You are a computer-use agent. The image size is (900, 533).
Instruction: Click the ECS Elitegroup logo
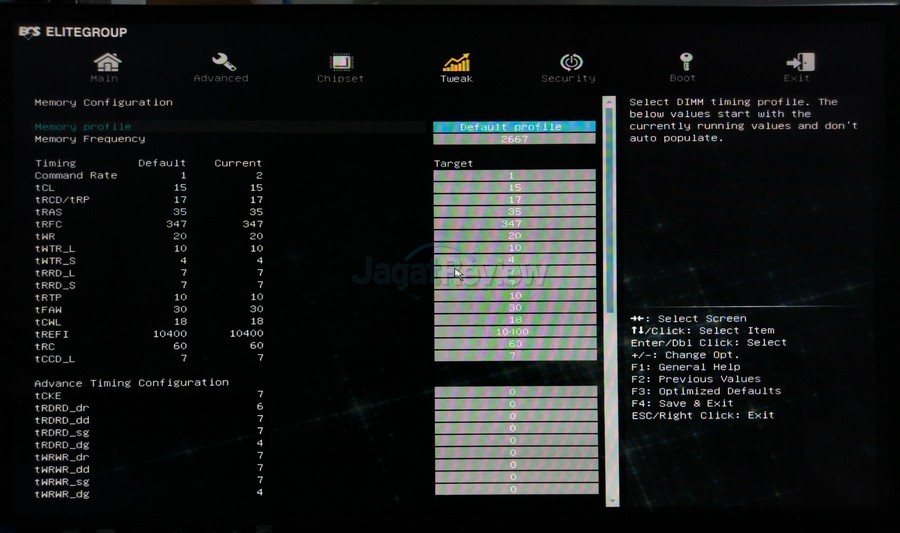pyautogui.click(x=73, y=32)
